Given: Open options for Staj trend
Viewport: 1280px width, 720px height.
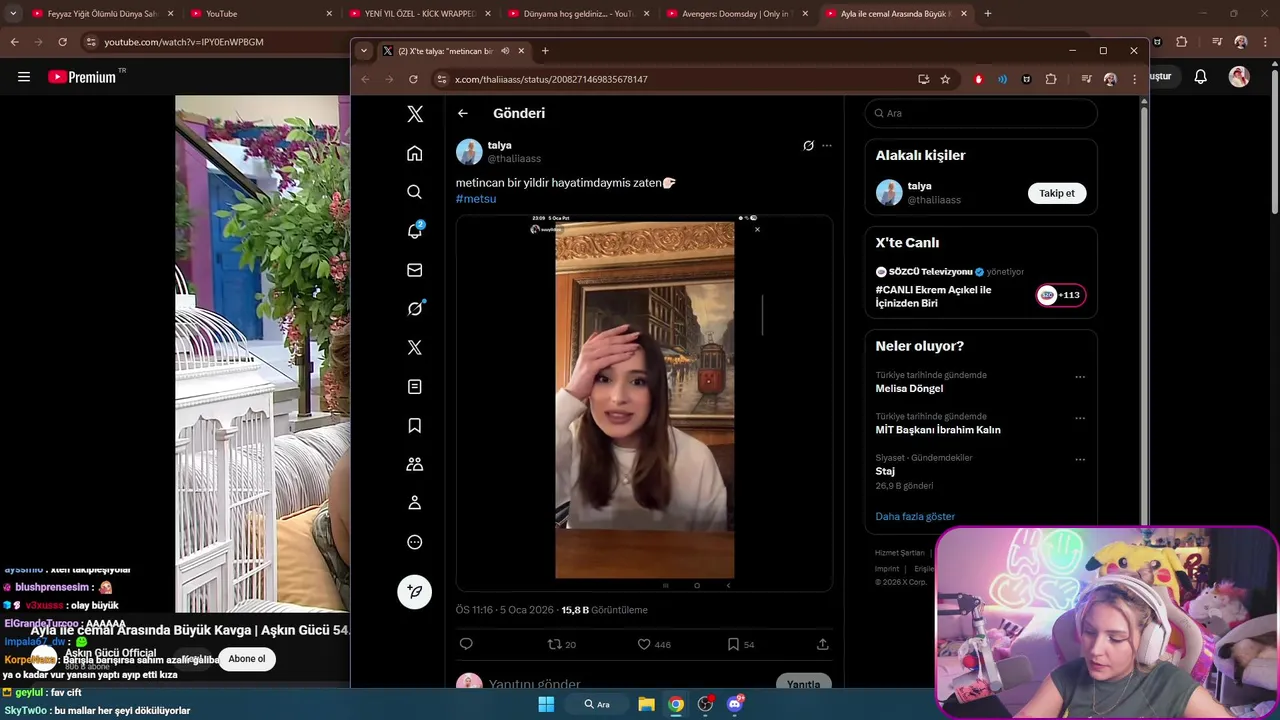Looking at the screenshot, I should click(1080, 460).
